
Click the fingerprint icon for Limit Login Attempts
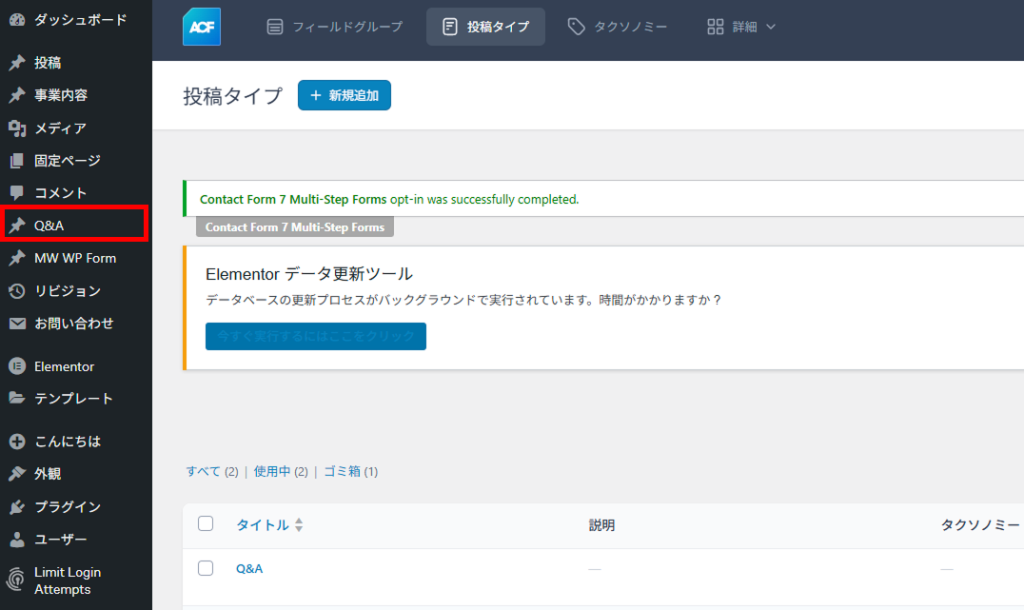[17, 580]
